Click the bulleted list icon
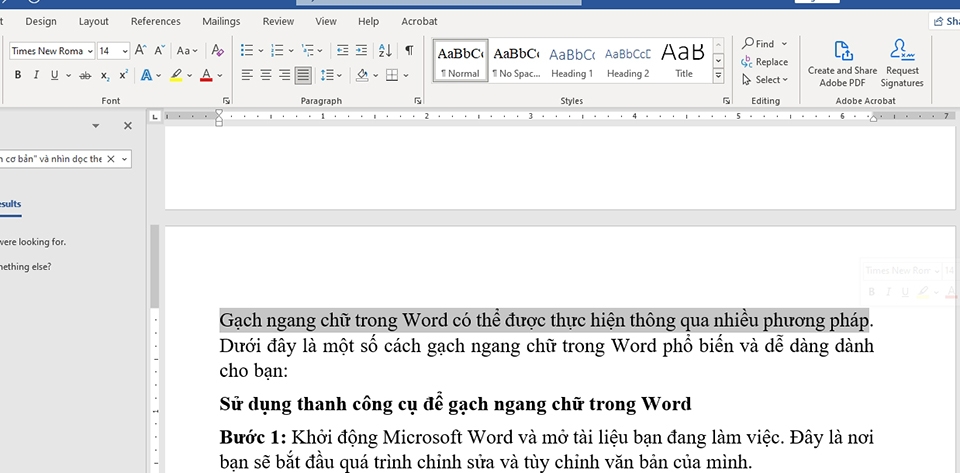960x473 pixels. pyautogui.click(x=247, y=51)
